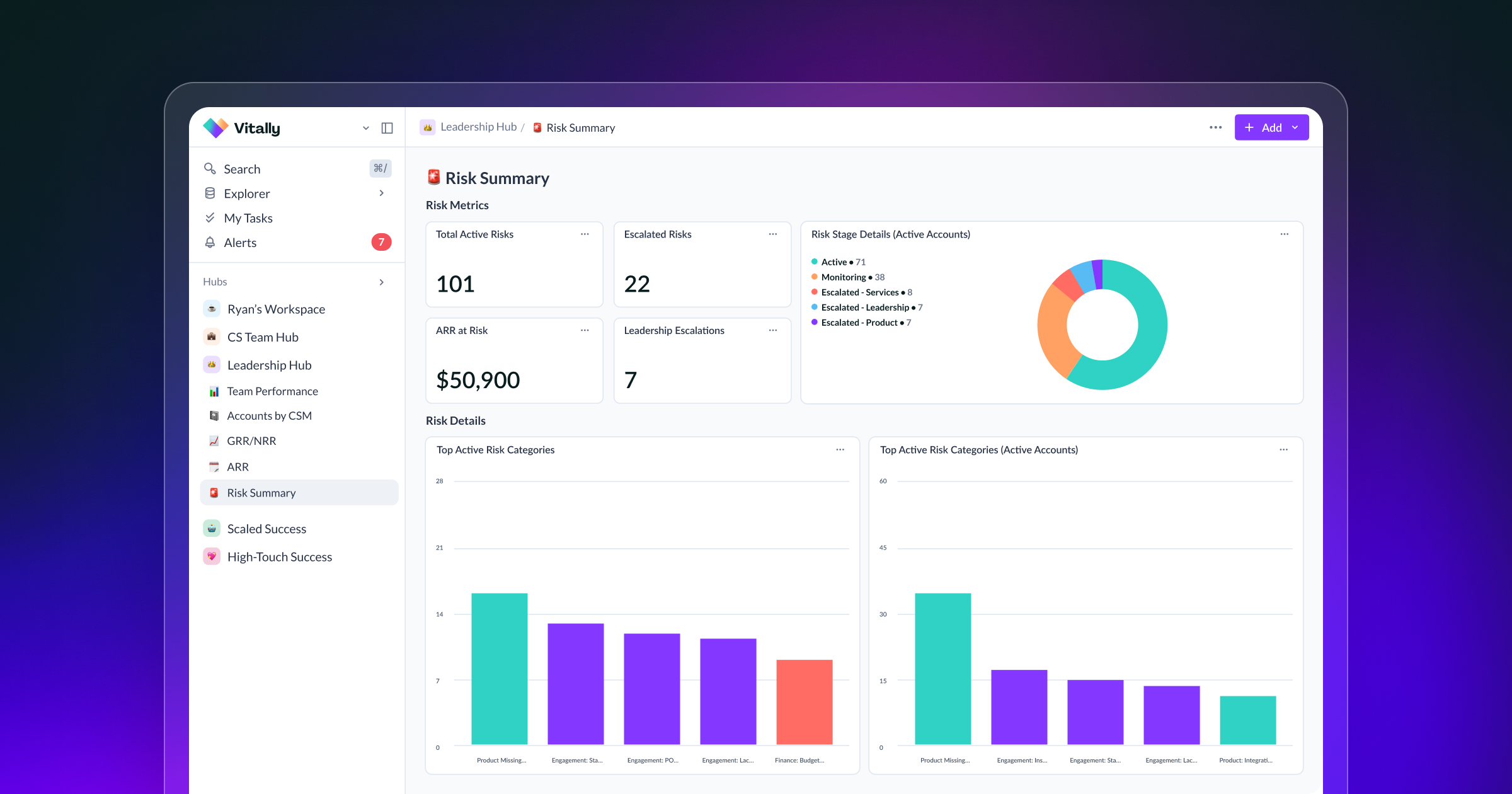The image size is (1512, 794).
Task: Expand the Hubs section chevron
Action: point(381,282)
